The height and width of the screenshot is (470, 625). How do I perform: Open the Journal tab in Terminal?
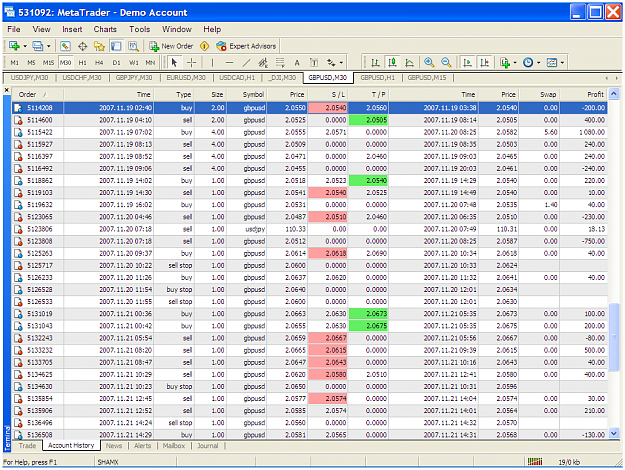pyautogui.click(x=208, y=446)
